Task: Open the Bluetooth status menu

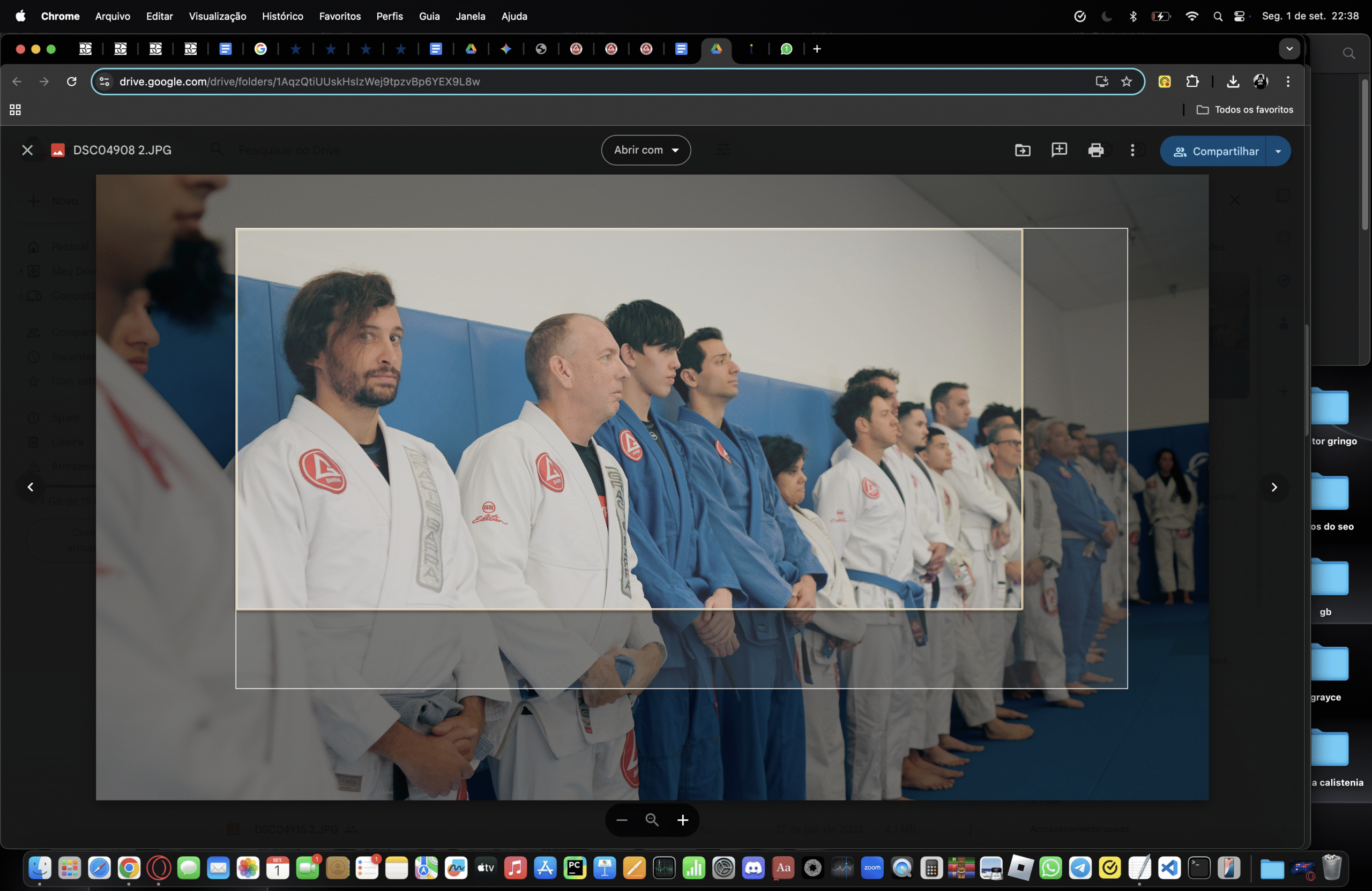Action: click(x=1133, y=16)
